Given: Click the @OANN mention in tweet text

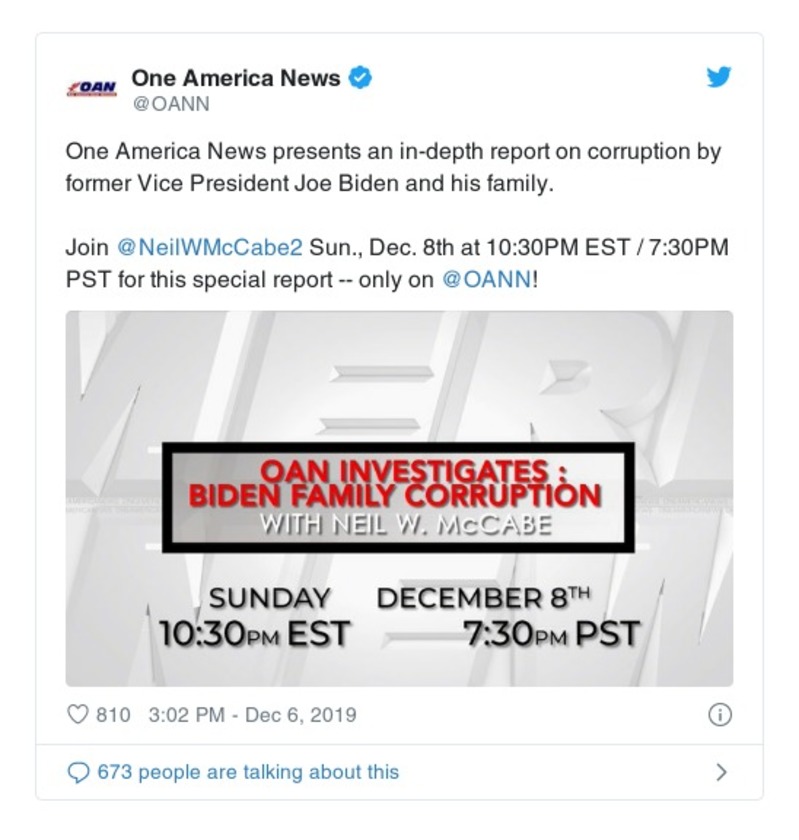Looking at the screenshot, I should coord(487,280).
